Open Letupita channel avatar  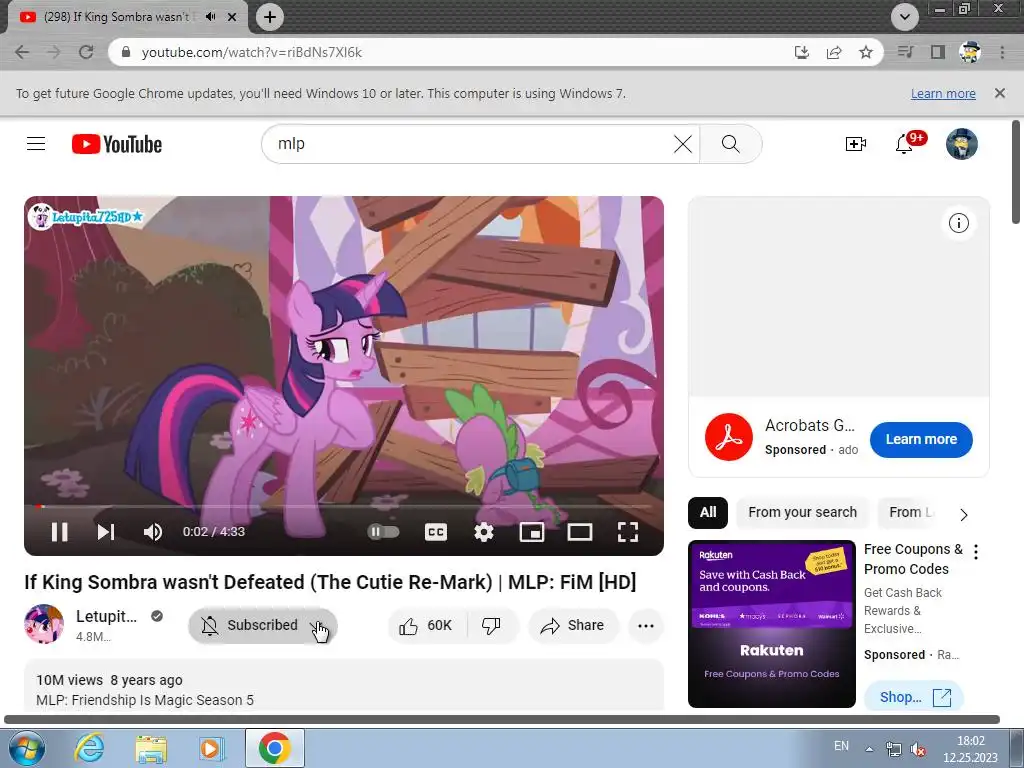pyautogui.click(x=44, y=624)
